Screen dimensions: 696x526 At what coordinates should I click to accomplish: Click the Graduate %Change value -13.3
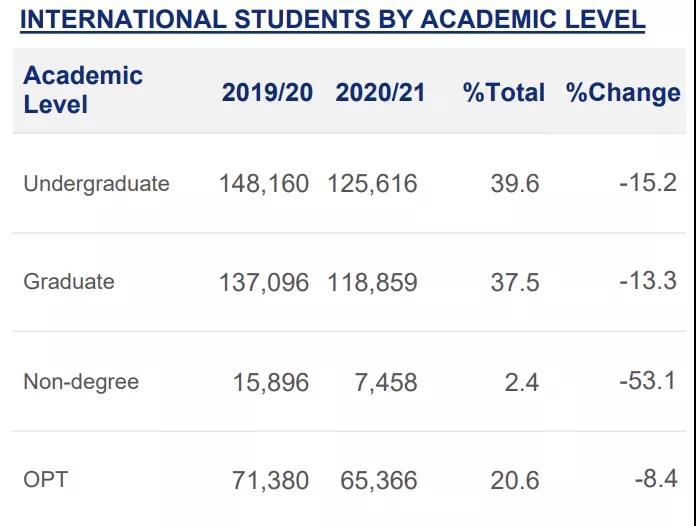tap(647, 283)
